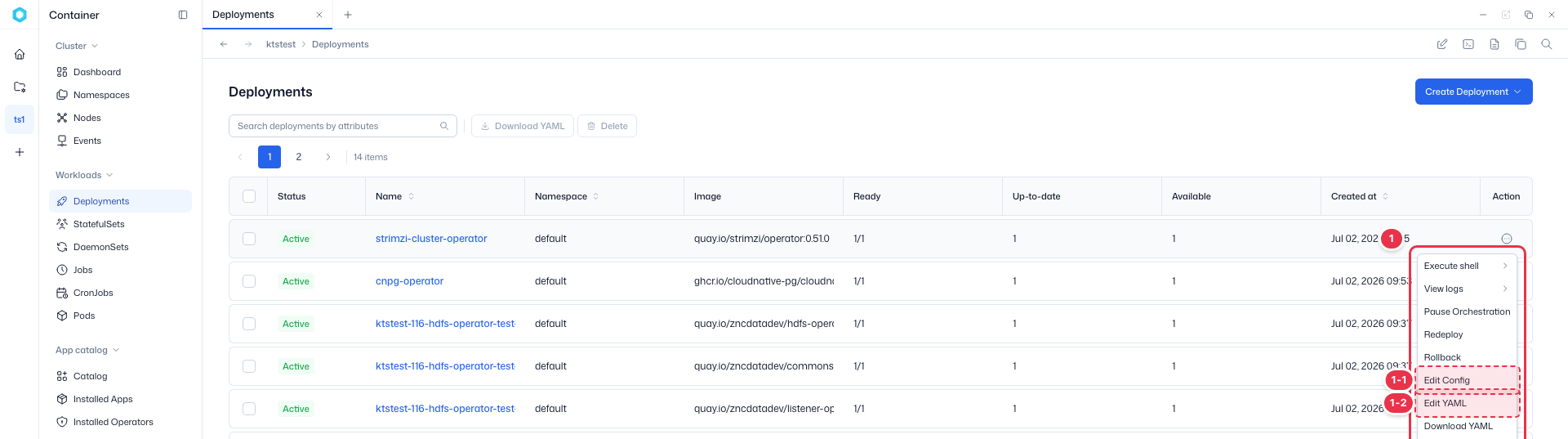This screenshot has height=439, width=1568.
Task: Click magnifier inside deployments search box
Action: 444,126
